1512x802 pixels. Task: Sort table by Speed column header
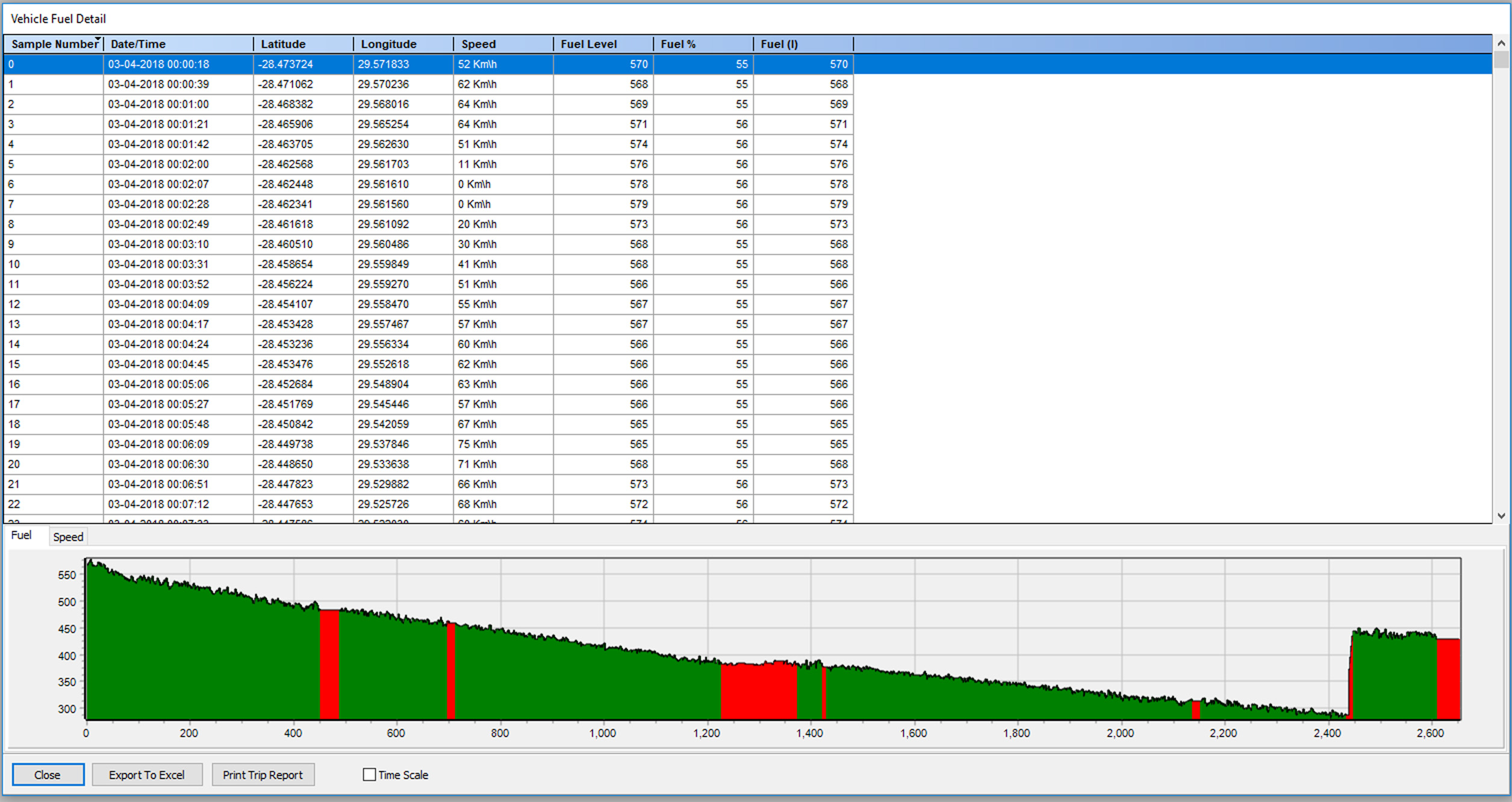pos(502,44)
